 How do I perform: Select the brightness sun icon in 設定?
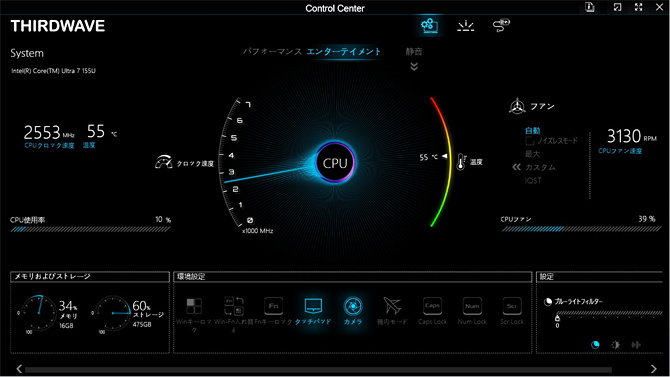pyautogui.click(x=615, y=345)
